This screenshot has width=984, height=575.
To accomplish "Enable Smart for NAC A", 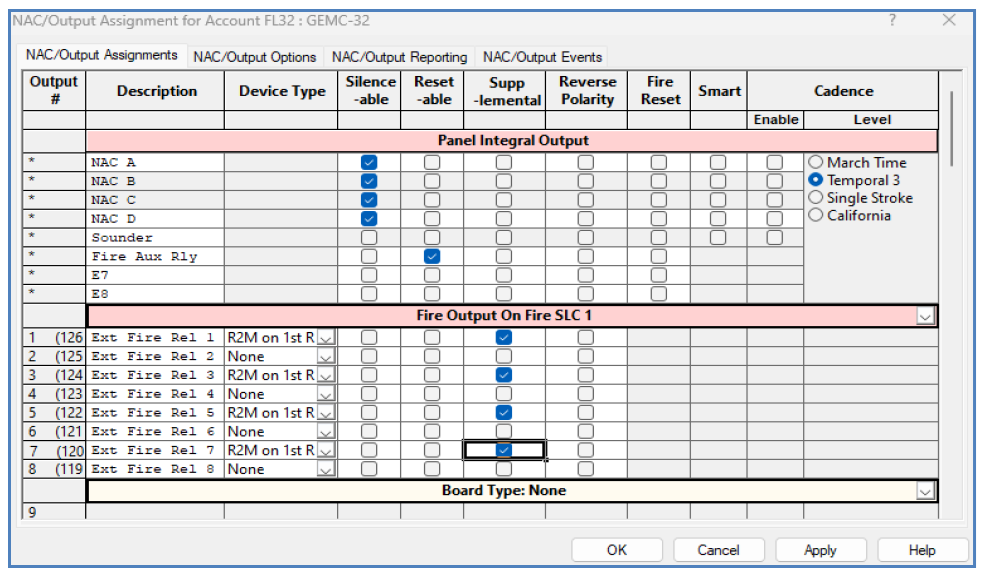I will click(x=718, y=163).
